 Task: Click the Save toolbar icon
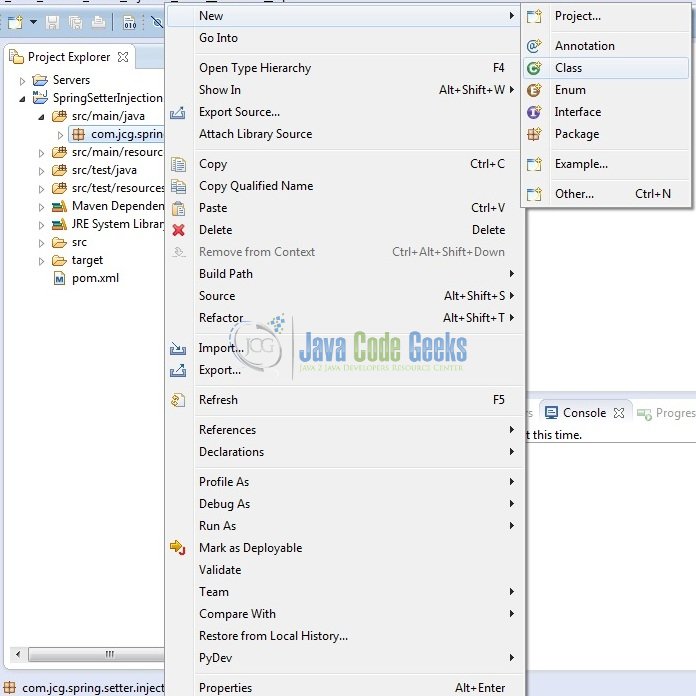(52, 22)
